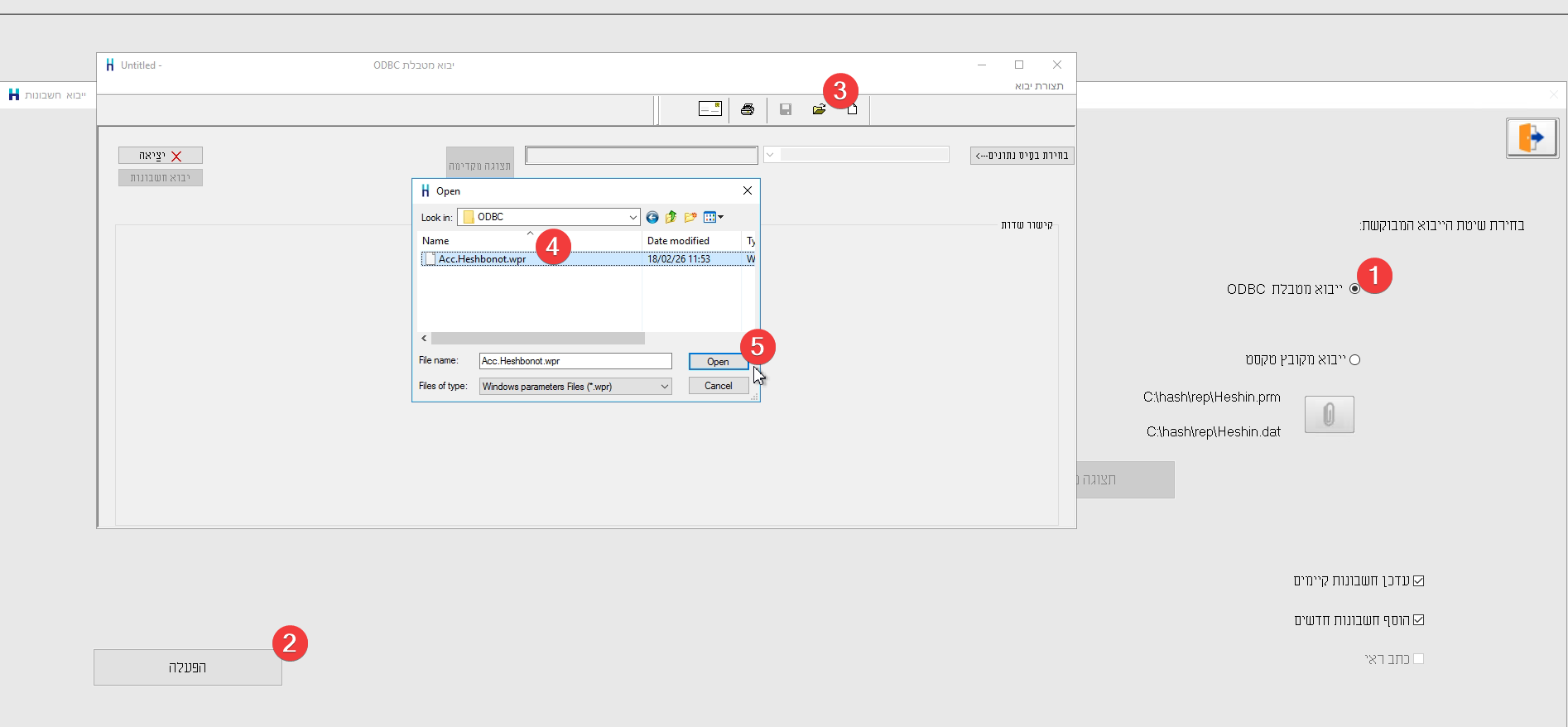Toggle the update existing accounts checkbox
1568x727 pixels.
[1418, 580]
